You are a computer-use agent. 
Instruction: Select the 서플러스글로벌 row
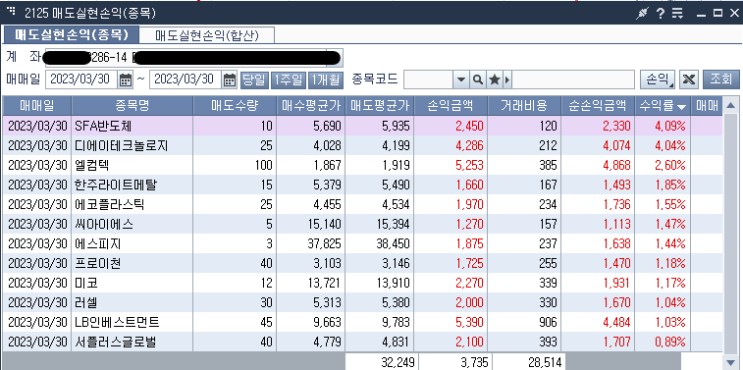pos(362,342)
